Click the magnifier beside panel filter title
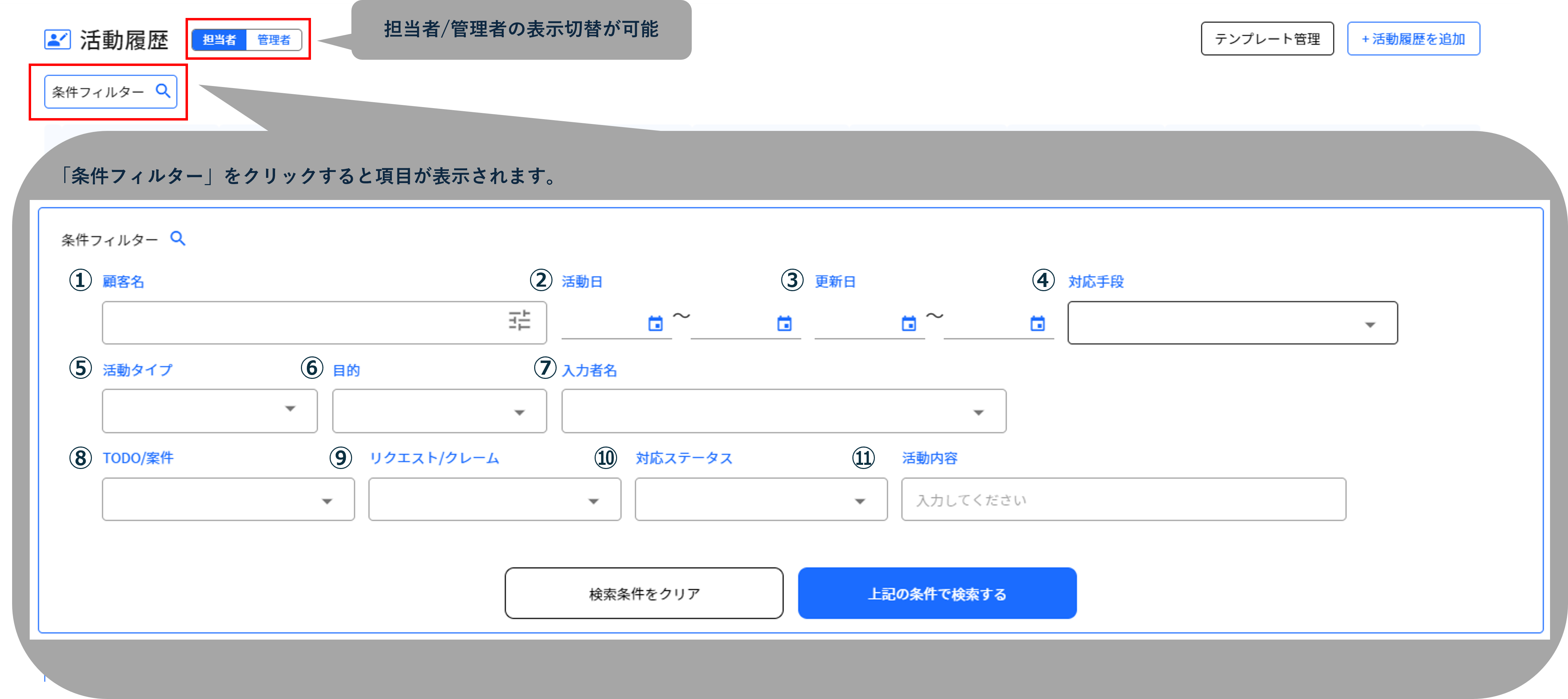The image size is (1568, 699). (x=178, y=239)
